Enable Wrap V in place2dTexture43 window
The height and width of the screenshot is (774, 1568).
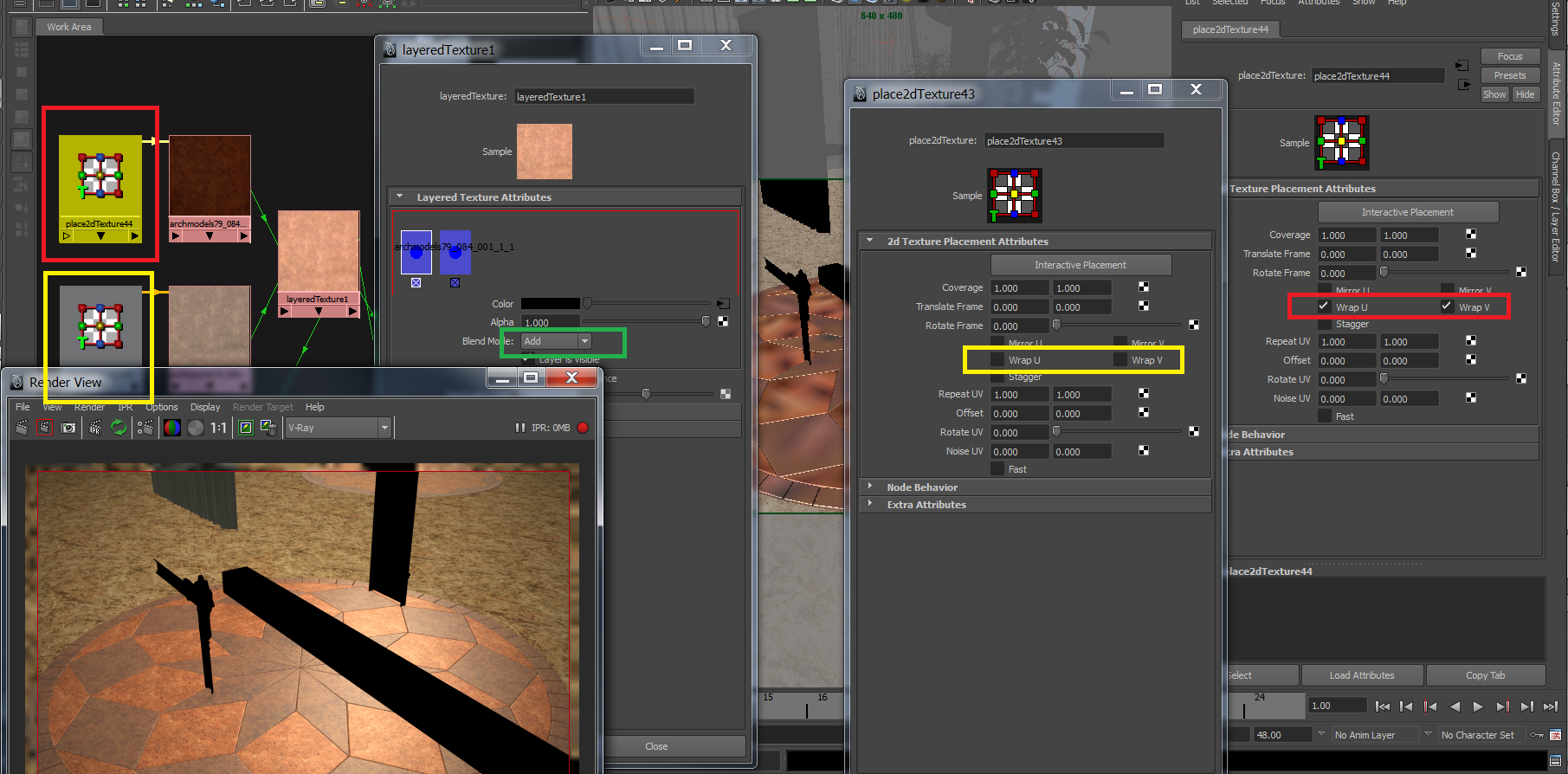pos(1120,359)
